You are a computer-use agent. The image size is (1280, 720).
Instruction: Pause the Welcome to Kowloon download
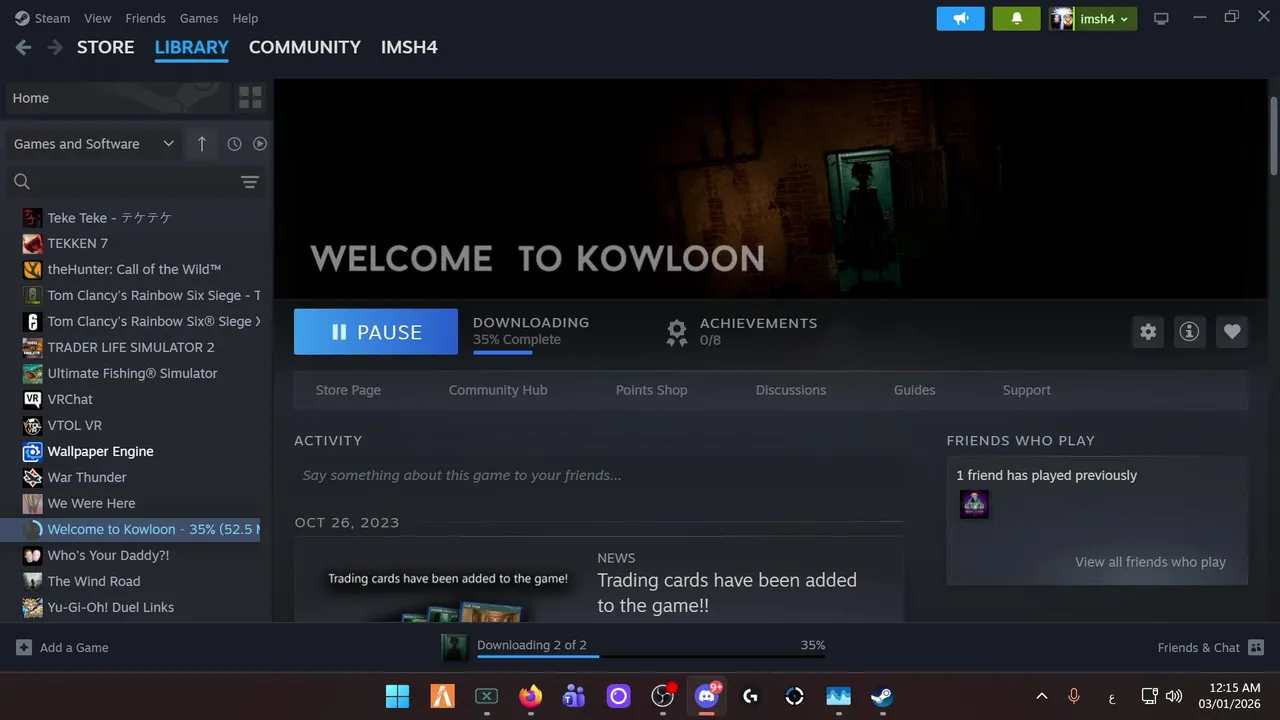[x=376, y=332]
